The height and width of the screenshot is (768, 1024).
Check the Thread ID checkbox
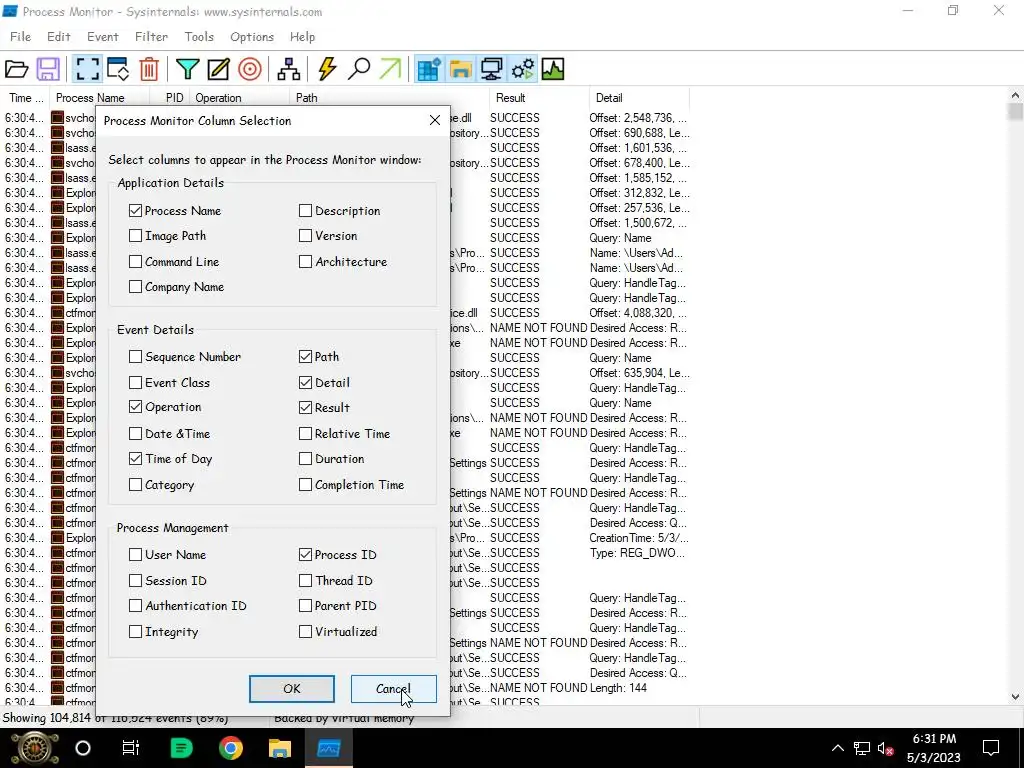pyautogui.click(x=305, y=580)
